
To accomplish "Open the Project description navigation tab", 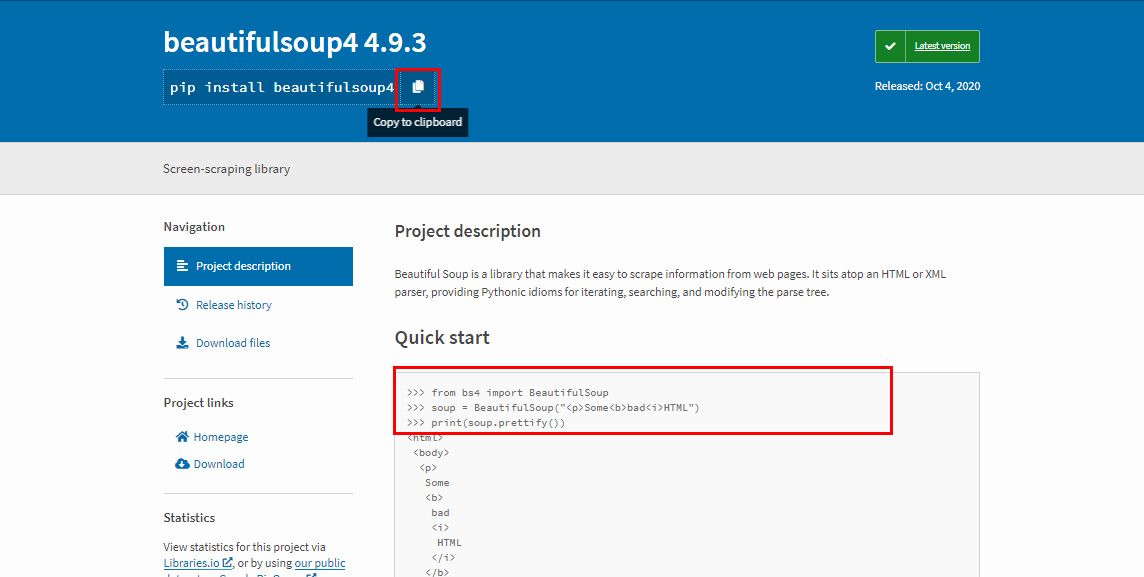I will click(x=258, y=266).
